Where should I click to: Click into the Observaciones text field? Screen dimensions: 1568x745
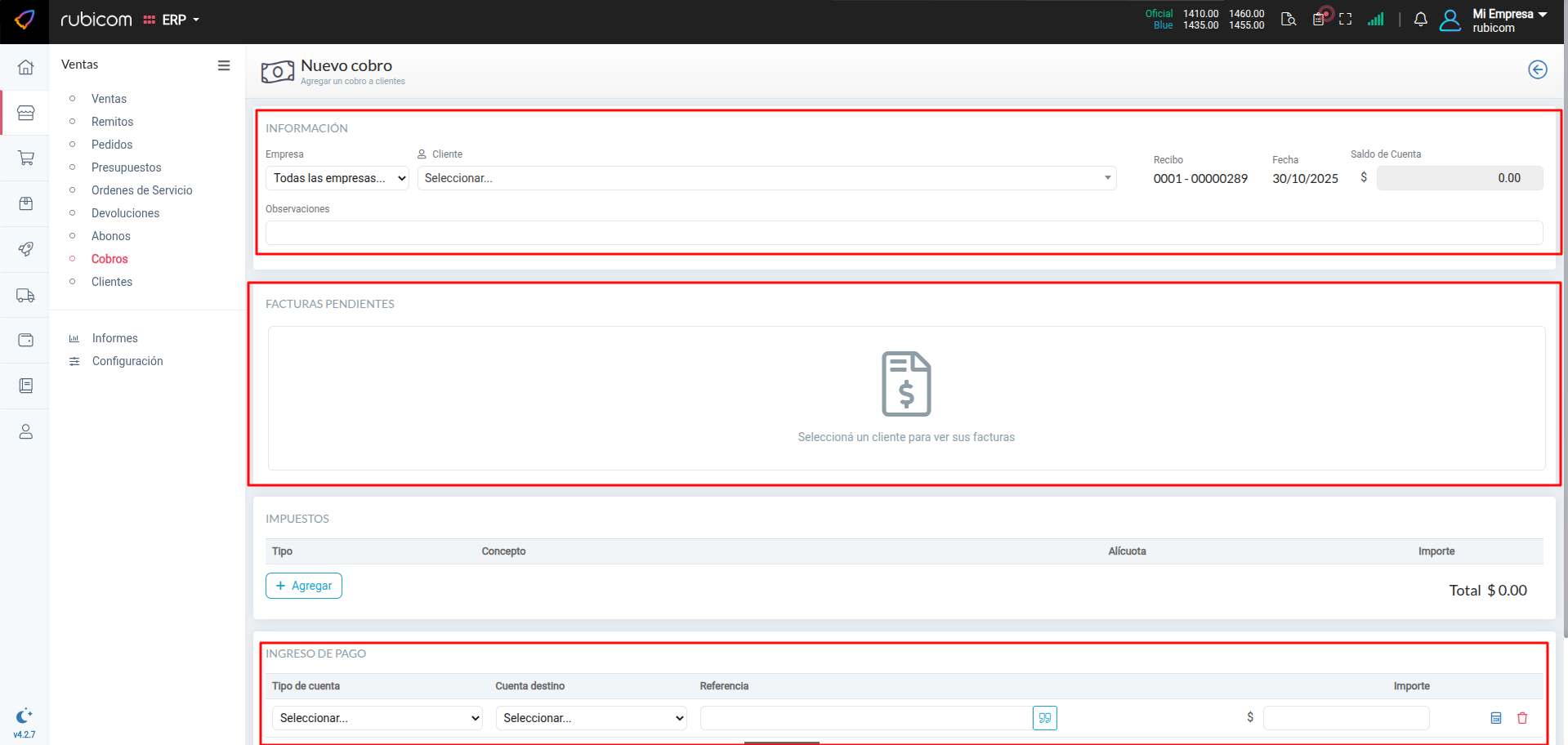(903, 233)
